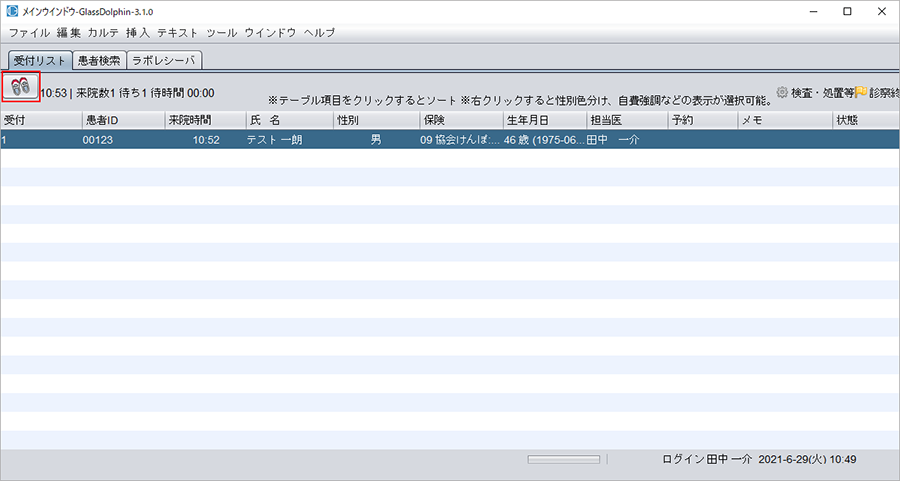Sort by the 性別 column header
Screen dimensions: 900x481
[376, 120]
